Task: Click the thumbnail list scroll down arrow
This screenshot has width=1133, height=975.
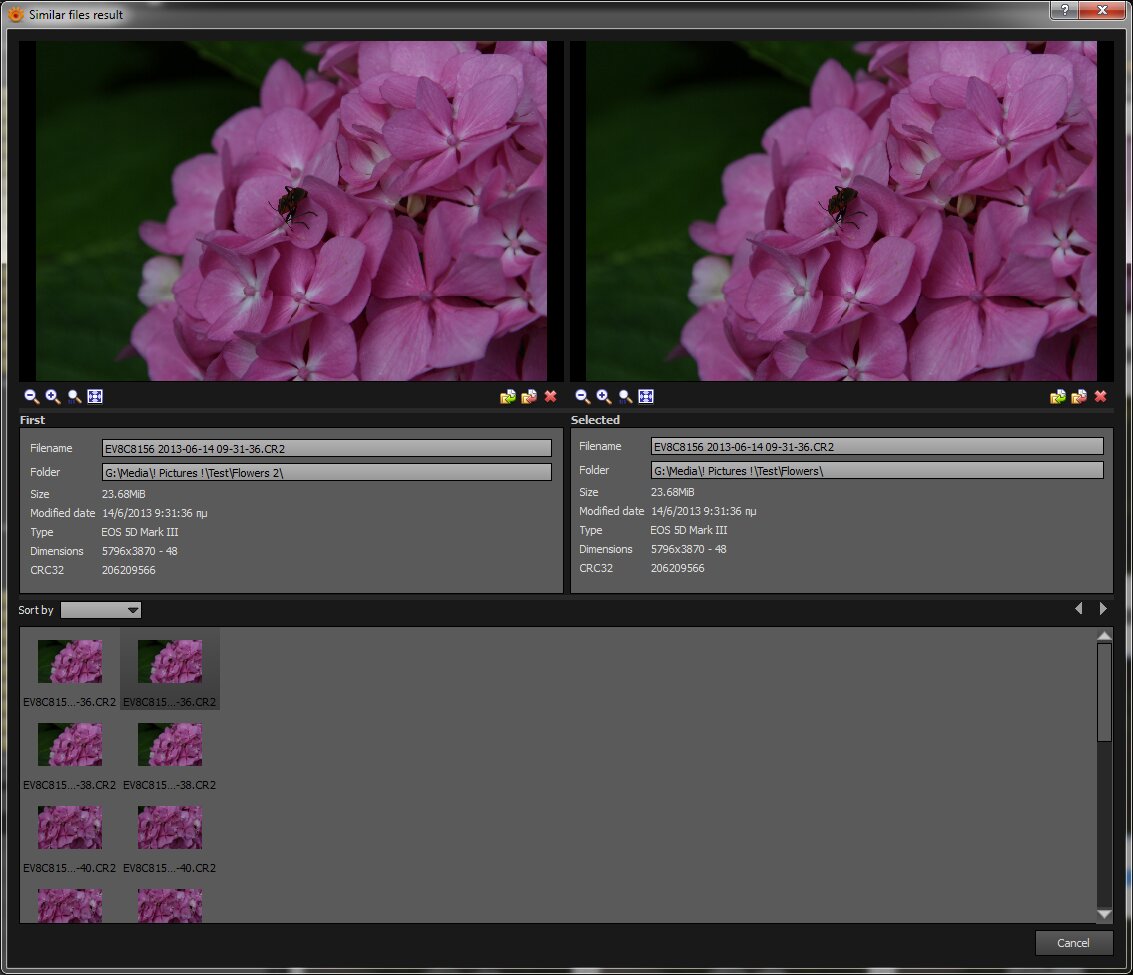Action: (1104, 914)
